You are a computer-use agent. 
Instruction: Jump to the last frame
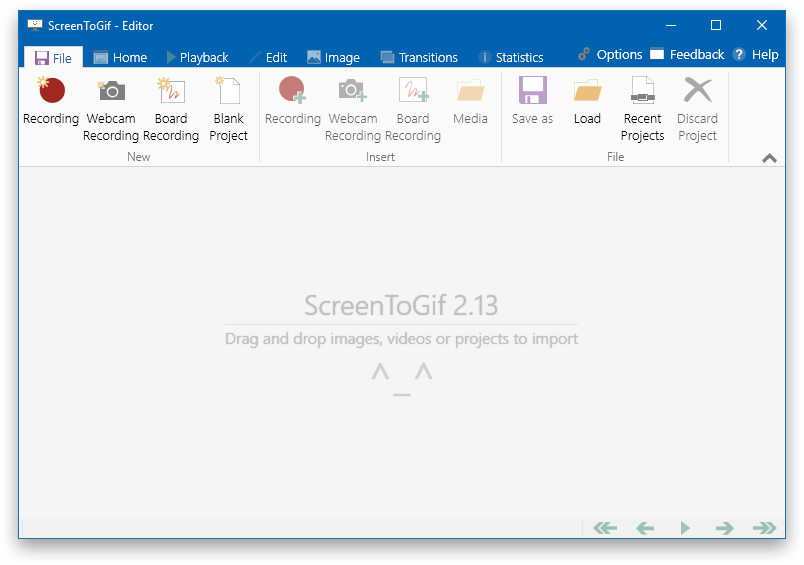click(x=765, y=528)
